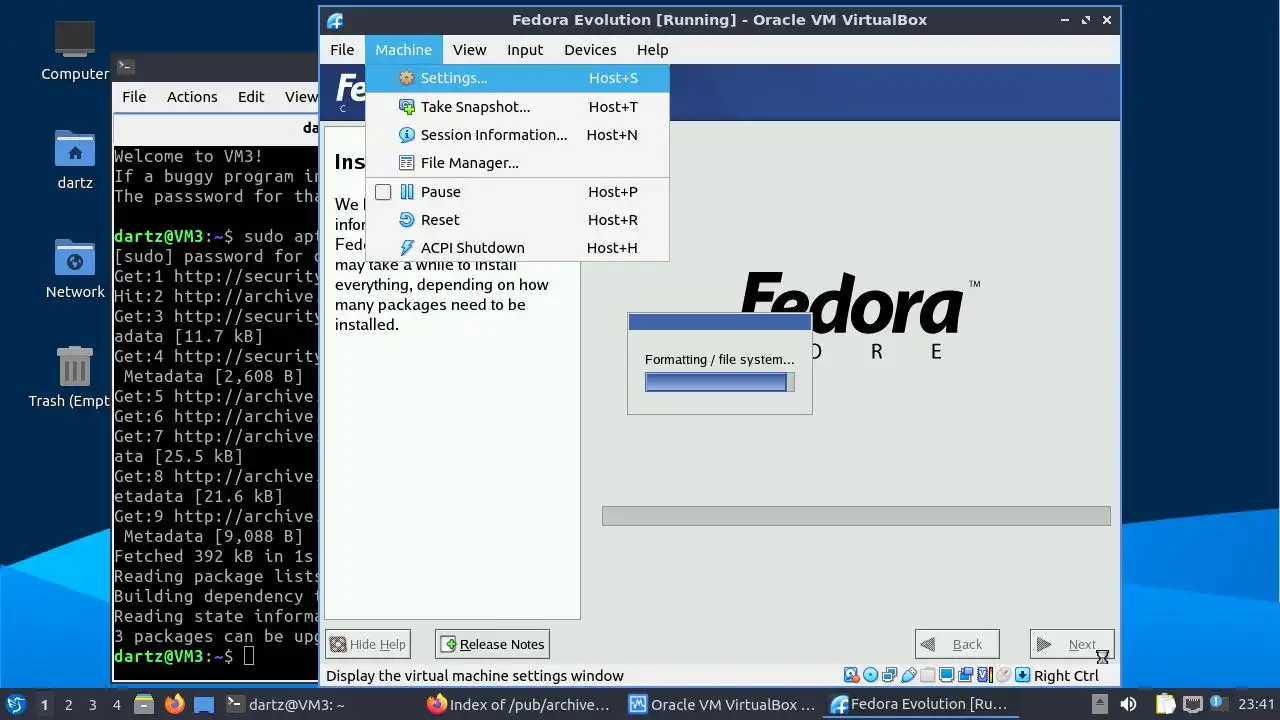The image size is (1280, 720).
Task: Click the Formatting file system progress bar
Action: (720, 382)
